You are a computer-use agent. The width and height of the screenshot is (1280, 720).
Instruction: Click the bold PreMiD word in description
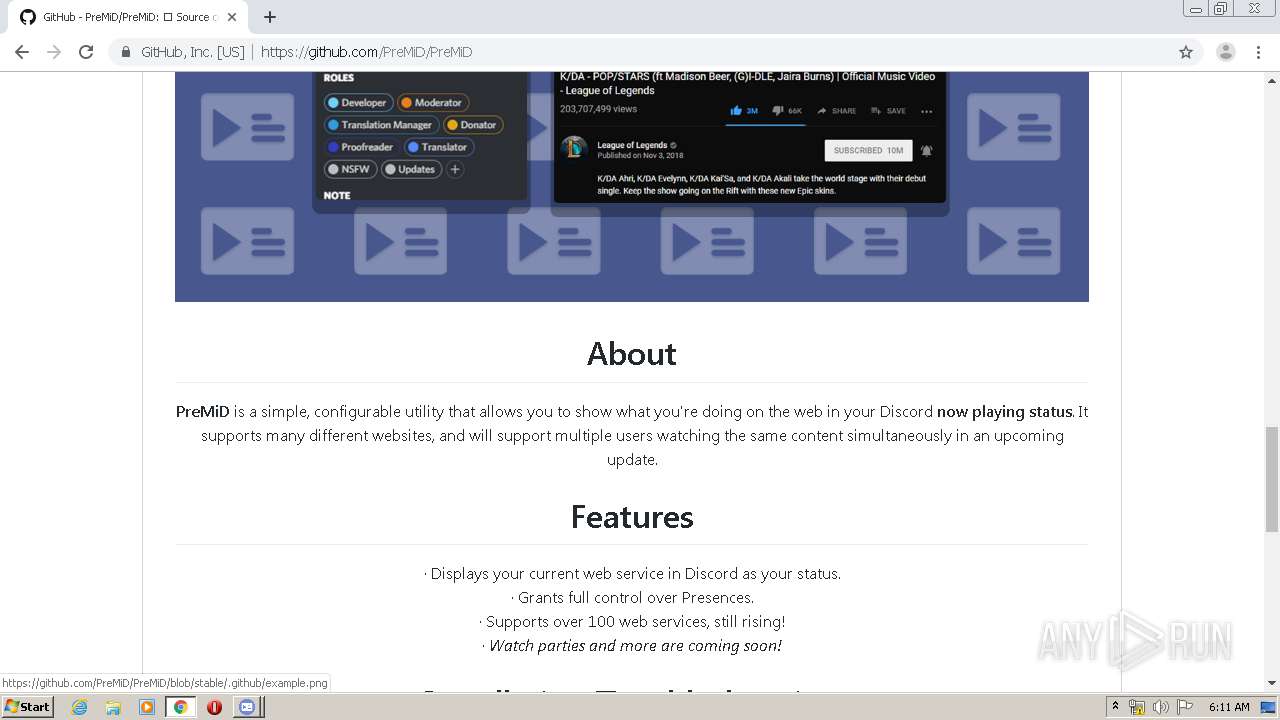[x=203, y=412]
